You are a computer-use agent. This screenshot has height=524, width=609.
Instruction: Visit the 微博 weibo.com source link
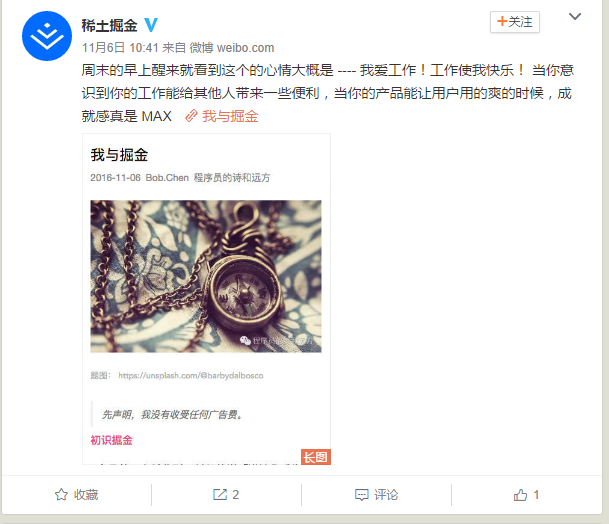231,48
